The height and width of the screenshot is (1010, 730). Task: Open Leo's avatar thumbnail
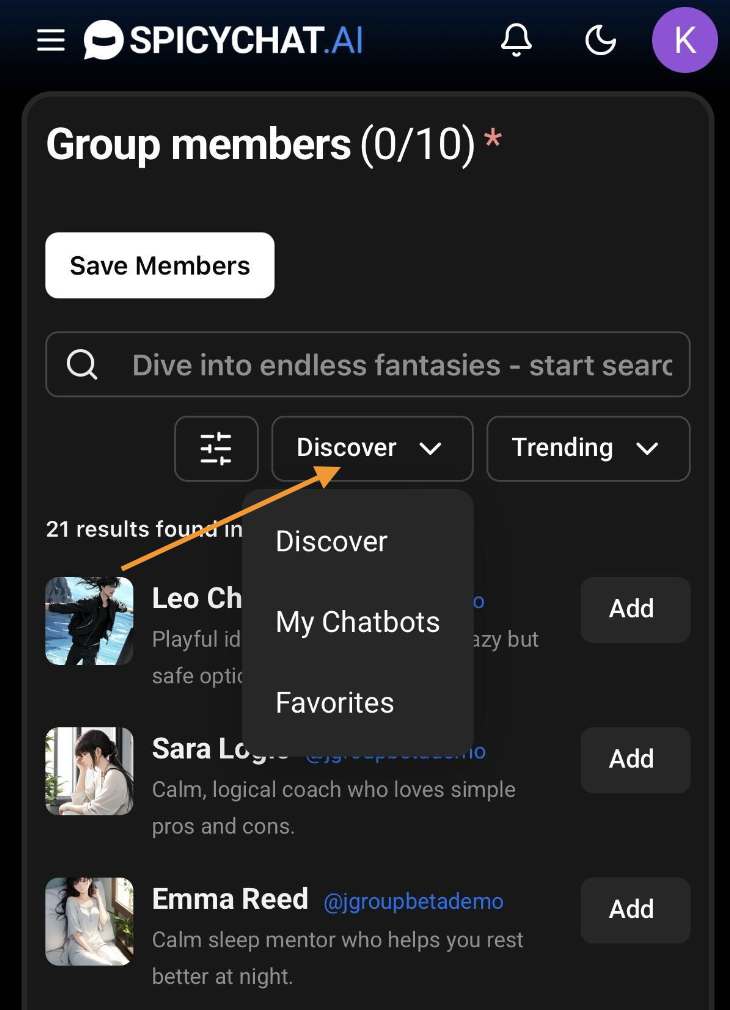(89, 621)
